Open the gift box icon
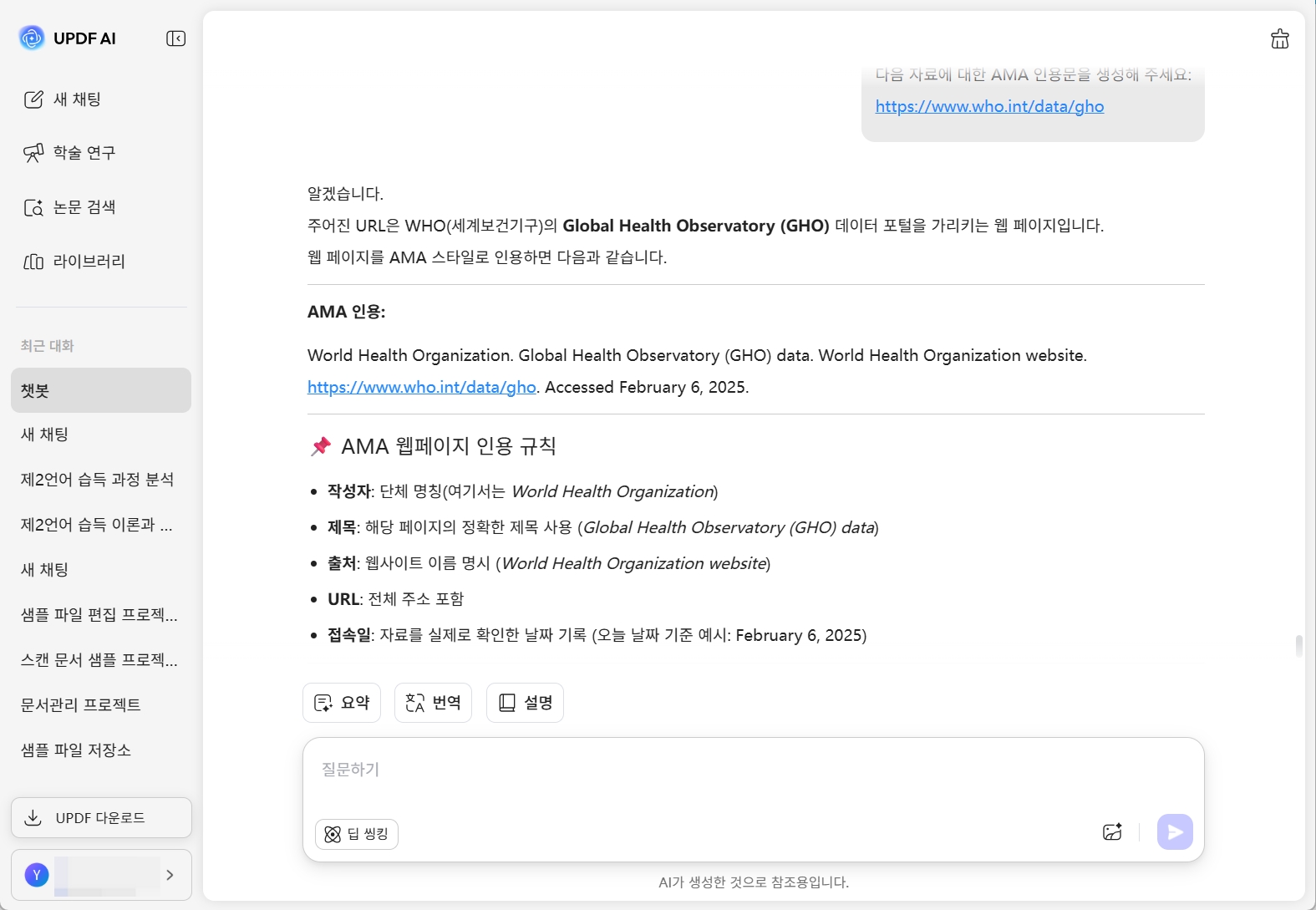The width and height of the screenshot is (1316, 910). click(x=1279, y=39)
